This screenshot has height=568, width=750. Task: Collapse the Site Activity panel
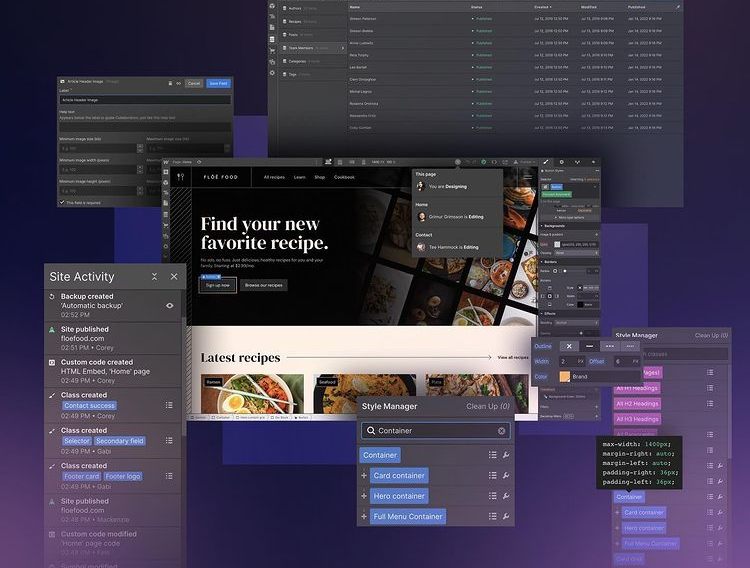pos(154,277)
